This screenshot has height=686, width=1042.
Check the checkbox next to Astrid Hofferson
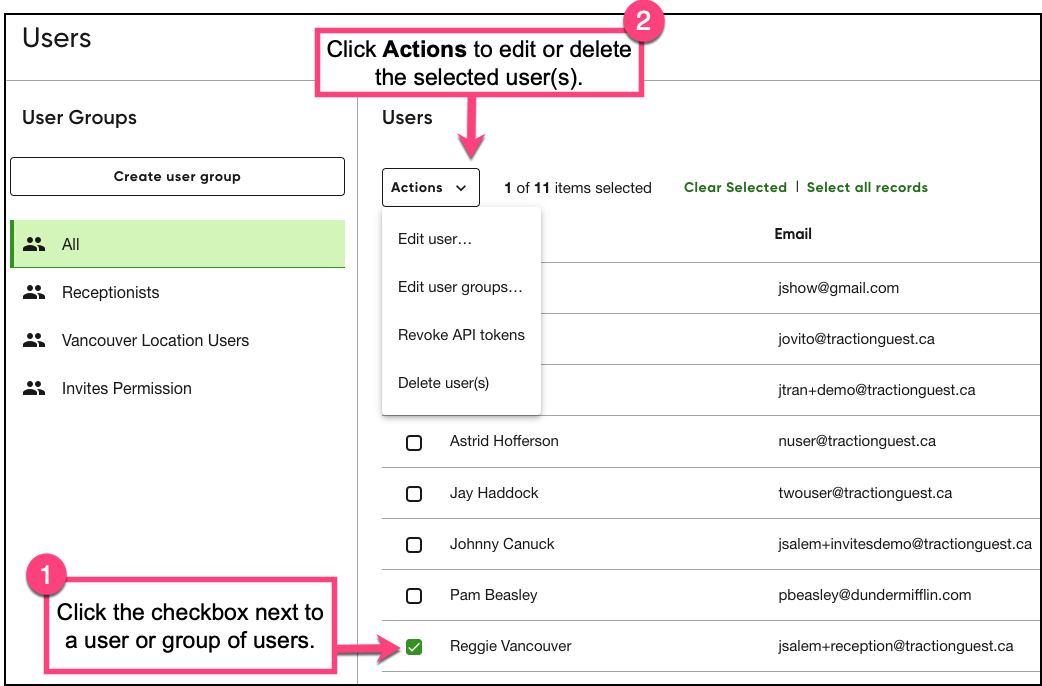tap(414, 442)
